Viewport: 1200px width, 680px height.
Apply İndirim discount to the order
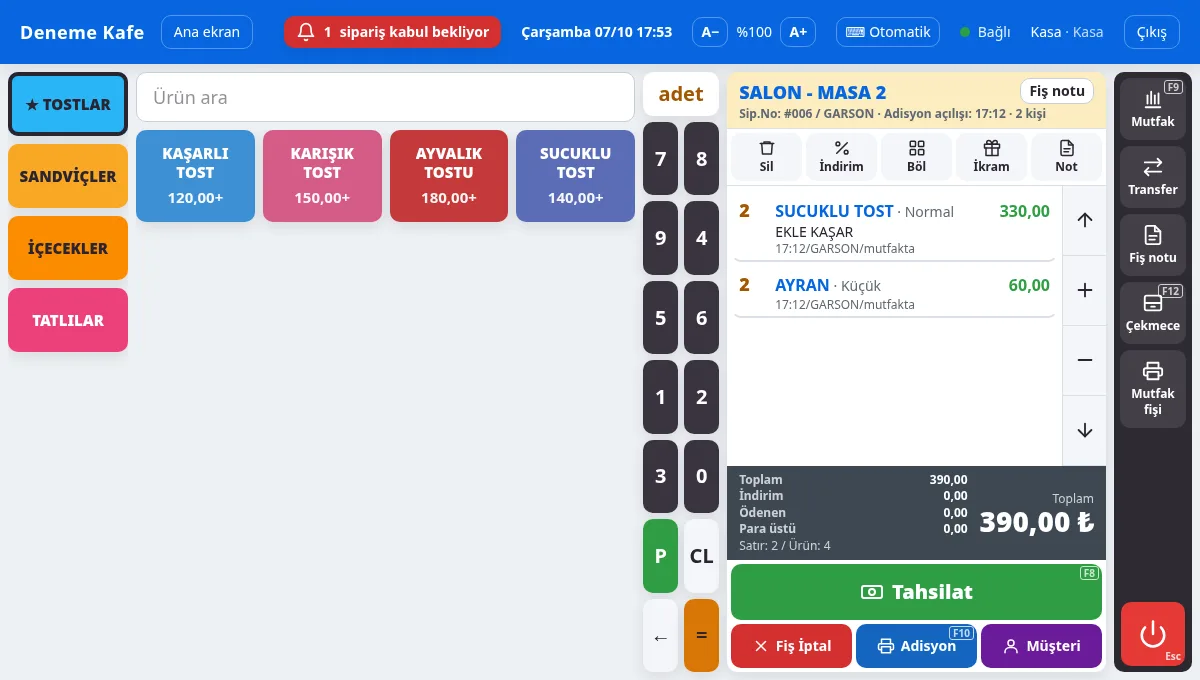pyautogui.click(x=841, y=157)
